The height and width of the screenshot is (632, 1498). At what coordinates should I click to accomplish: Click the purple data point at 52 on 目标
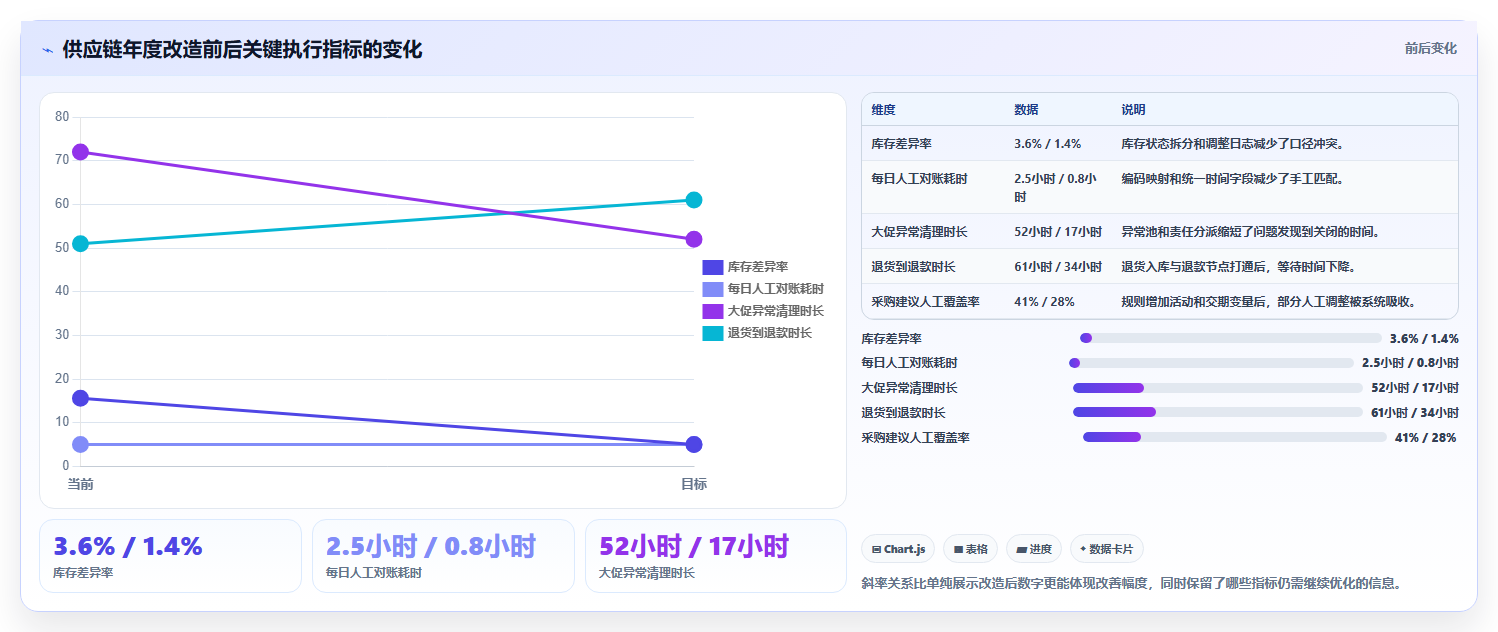coord(694,239)
